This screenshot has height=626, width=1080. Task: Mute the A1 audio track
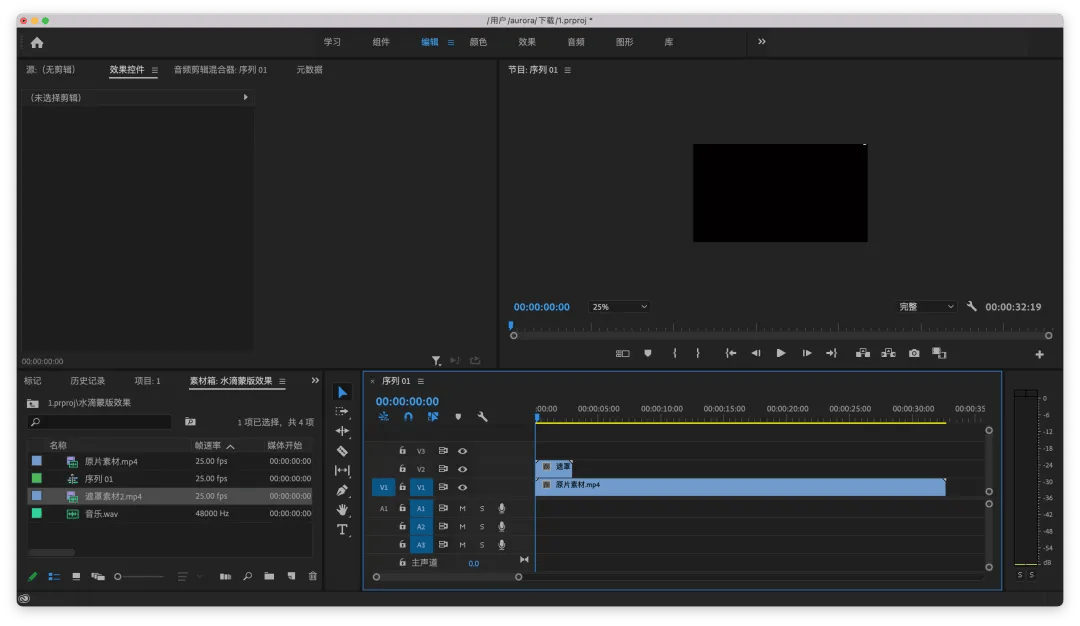(462, 508)
